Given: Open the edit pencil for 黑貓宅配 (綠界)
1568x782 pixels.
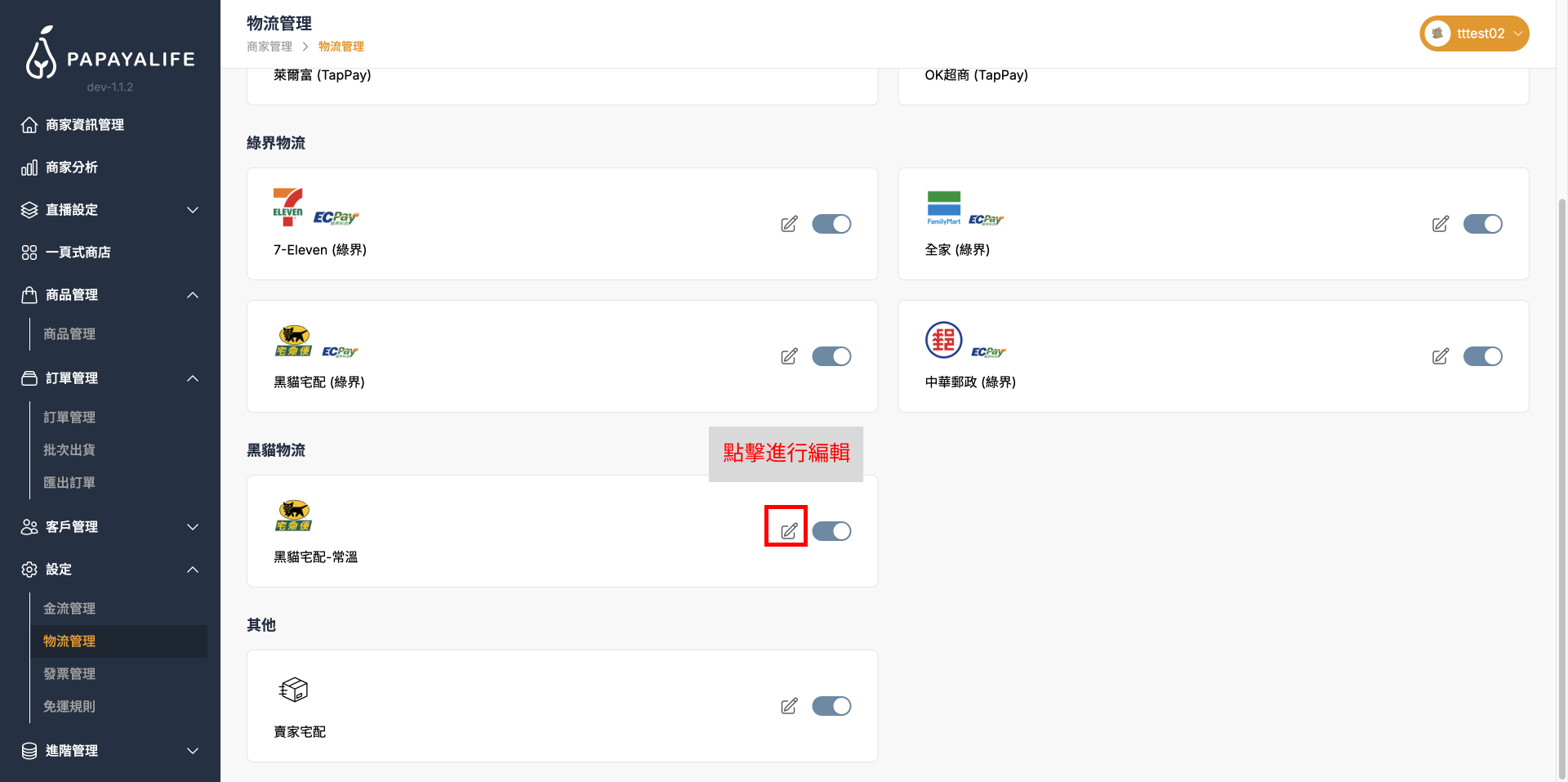Looking at the screenshot, I should click(788, 356).
